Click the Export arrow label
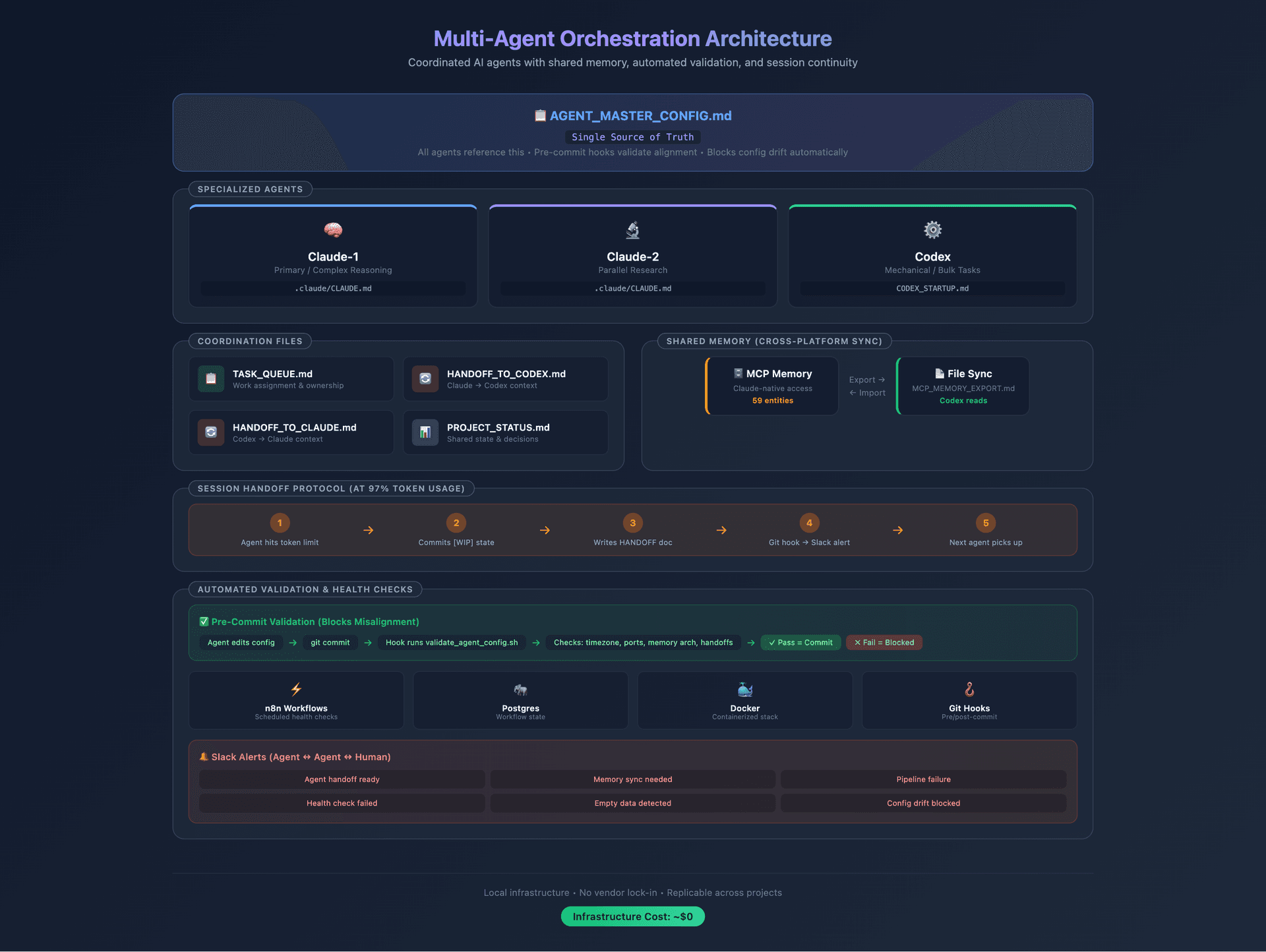This screenshot has height=952, width=1266. 867,380
